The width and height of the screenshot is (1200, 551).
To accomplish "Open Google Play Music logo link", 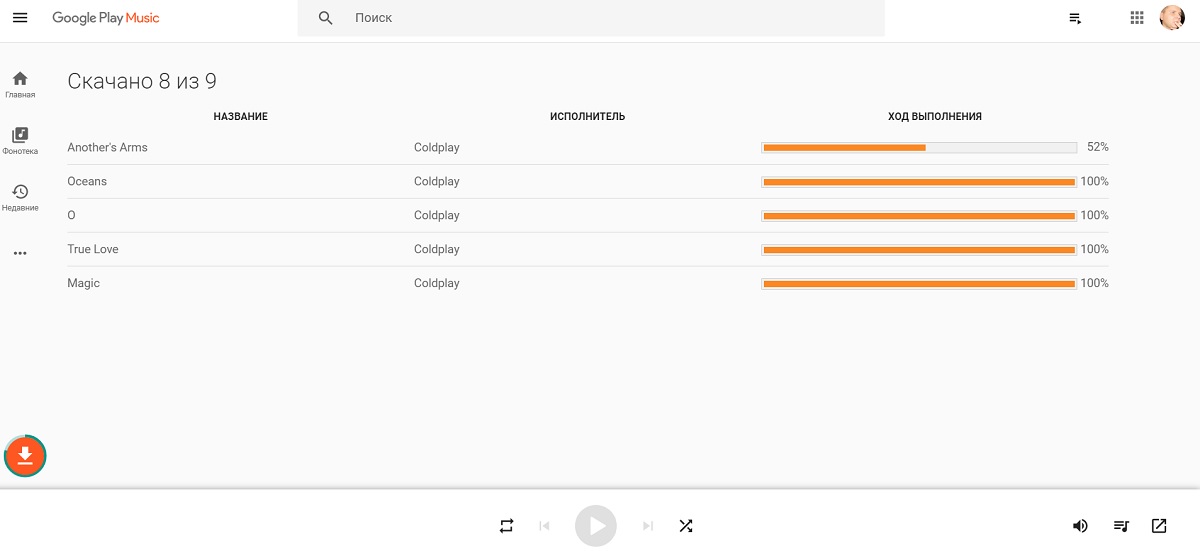I will click(x=106, y=18).
